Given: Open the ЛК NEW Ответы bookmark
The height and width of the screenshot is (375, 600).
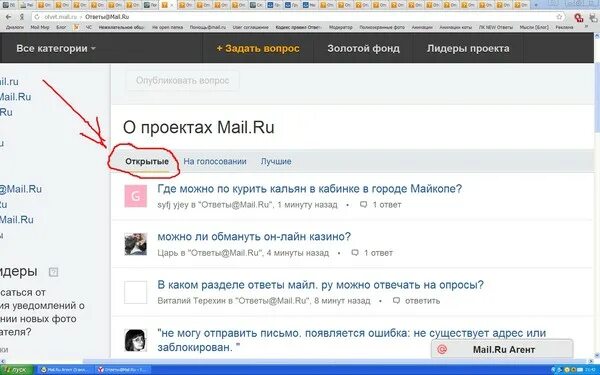Looking at the screenshot, I should [496, 27].
